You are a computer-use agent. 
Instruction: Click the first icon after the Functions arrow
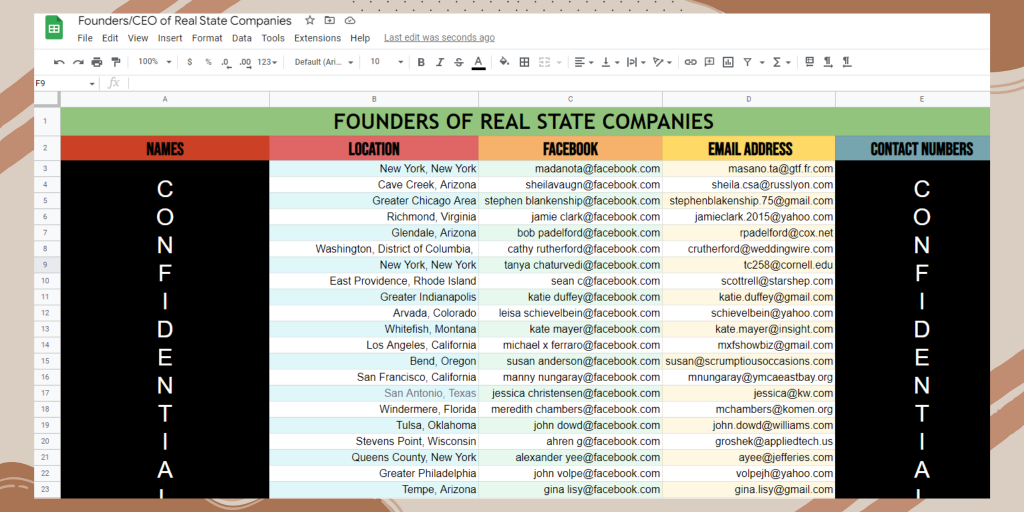pos(810,62)
